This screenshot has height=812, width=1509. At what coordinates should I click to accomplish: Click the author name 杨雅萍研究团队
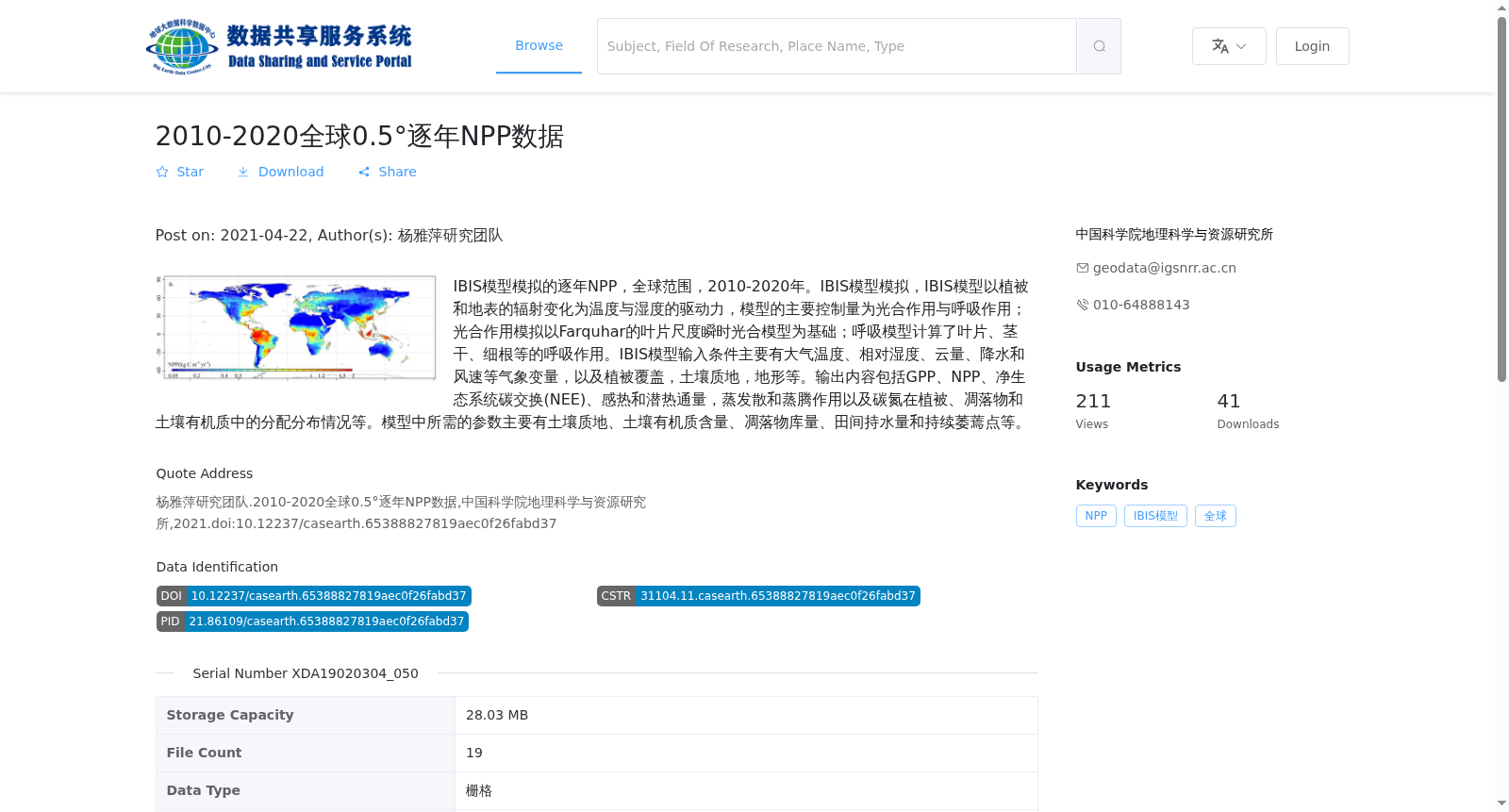451,235
